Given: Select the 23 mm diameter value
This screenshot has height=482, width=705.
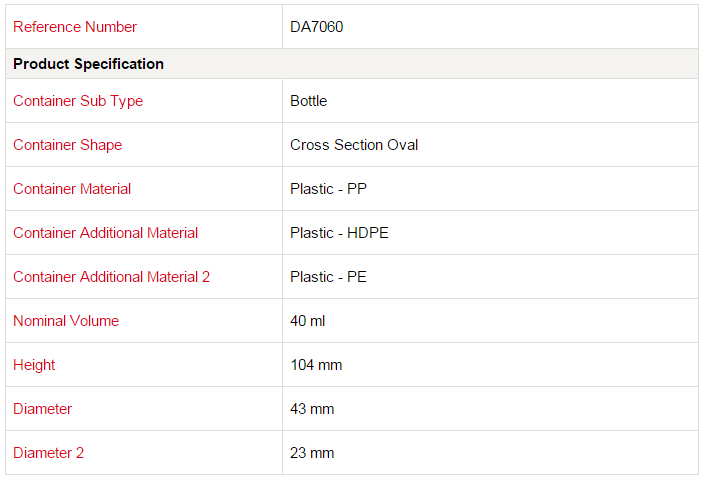Looking at the screenshot, I should [x=312, y=453].
